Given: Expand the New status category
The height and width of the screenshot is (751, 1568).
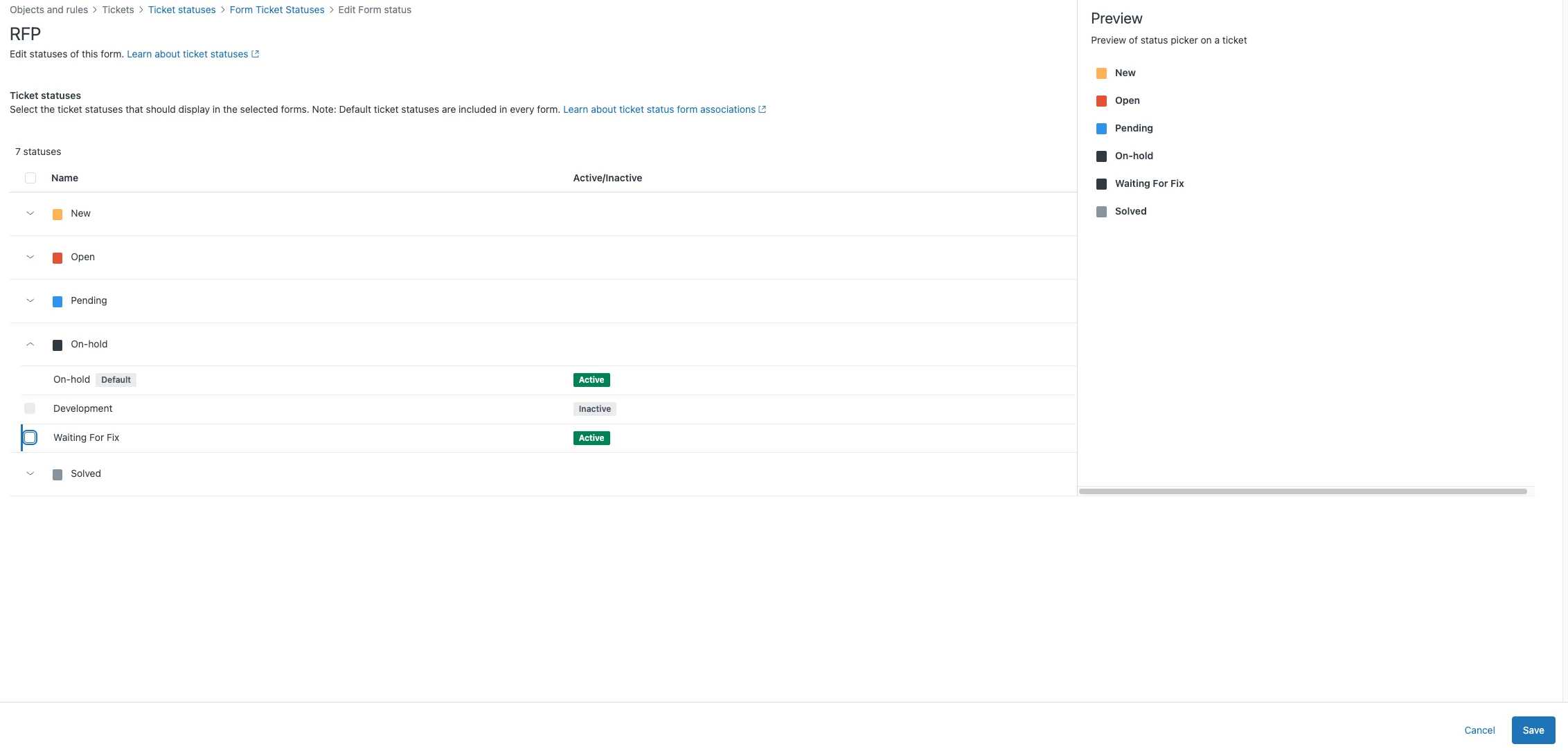Looking at the screenshot, I should (x=30, y=213).
